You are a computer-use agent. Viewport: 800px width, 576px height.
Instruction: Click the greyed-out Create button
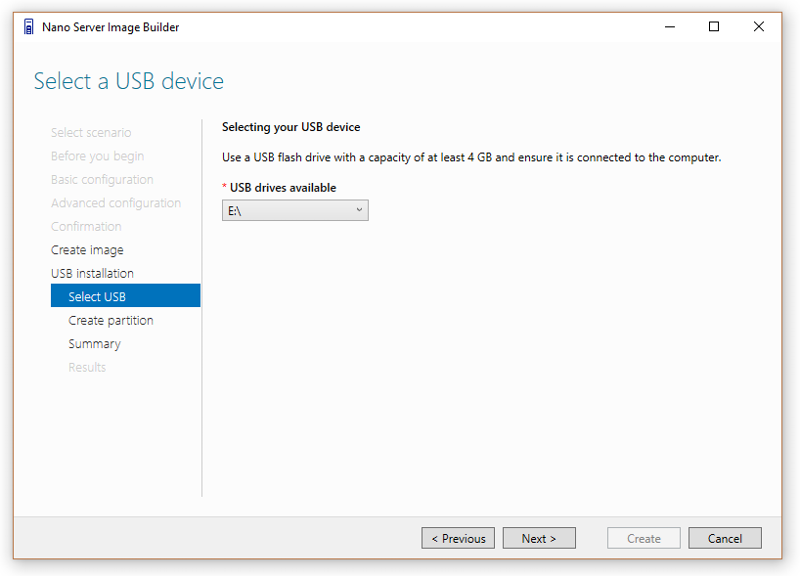(x=643, y=538)
